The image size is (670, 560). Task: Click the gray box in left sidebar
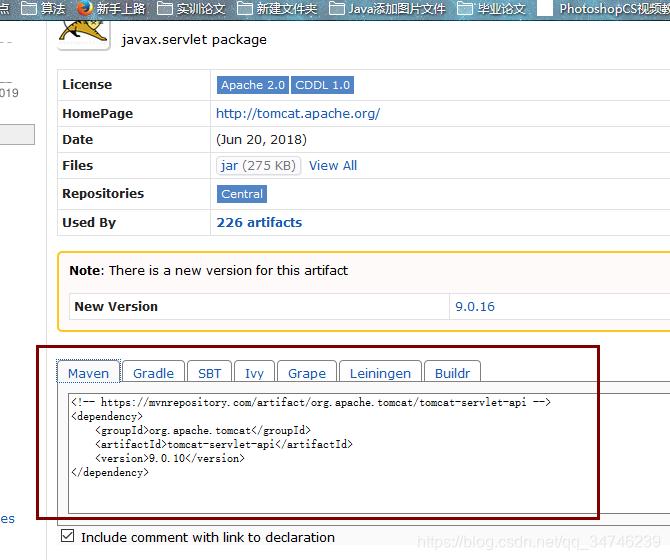coord(17,135)
